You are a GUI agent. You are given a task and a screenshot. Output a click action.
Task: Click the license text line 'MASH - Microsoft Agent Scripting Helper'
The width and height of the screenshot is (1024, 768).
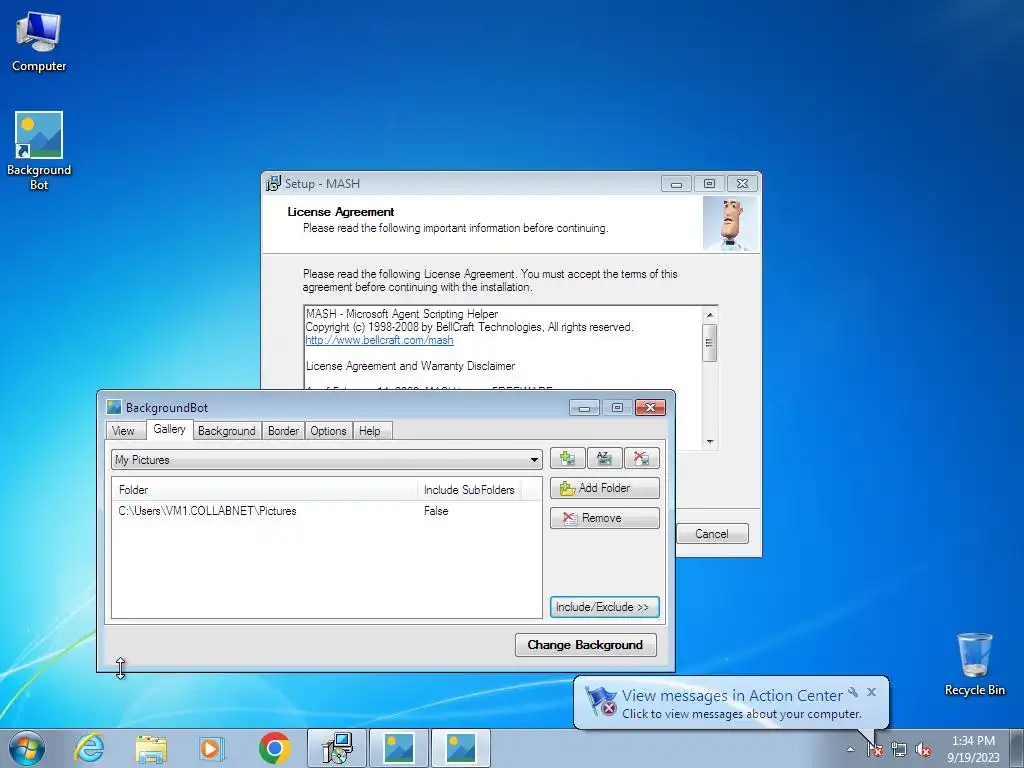click(x=402, y=314)
